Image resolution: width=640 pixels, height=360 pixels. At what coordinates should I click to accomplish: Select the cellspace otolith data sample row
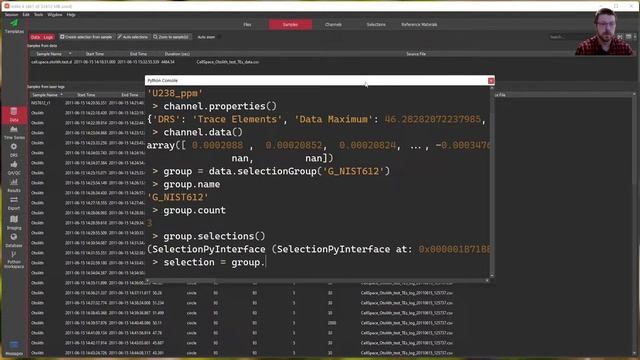coord(331,62)
